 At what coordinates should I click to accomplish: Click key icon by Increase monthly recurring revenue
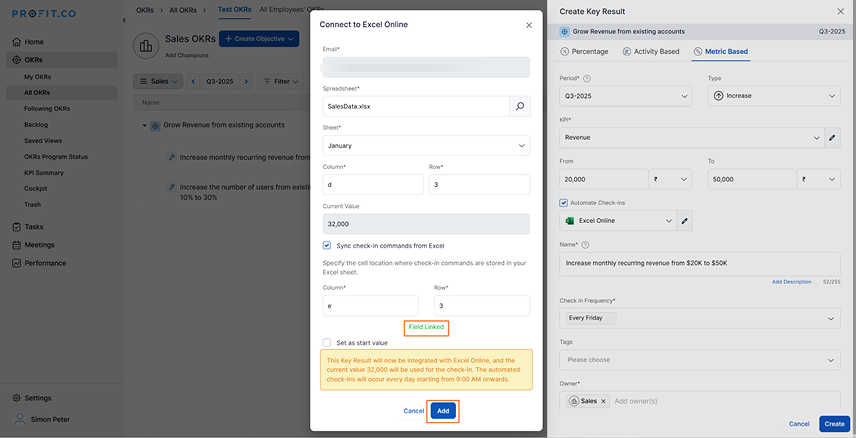(x=171, y=157)
